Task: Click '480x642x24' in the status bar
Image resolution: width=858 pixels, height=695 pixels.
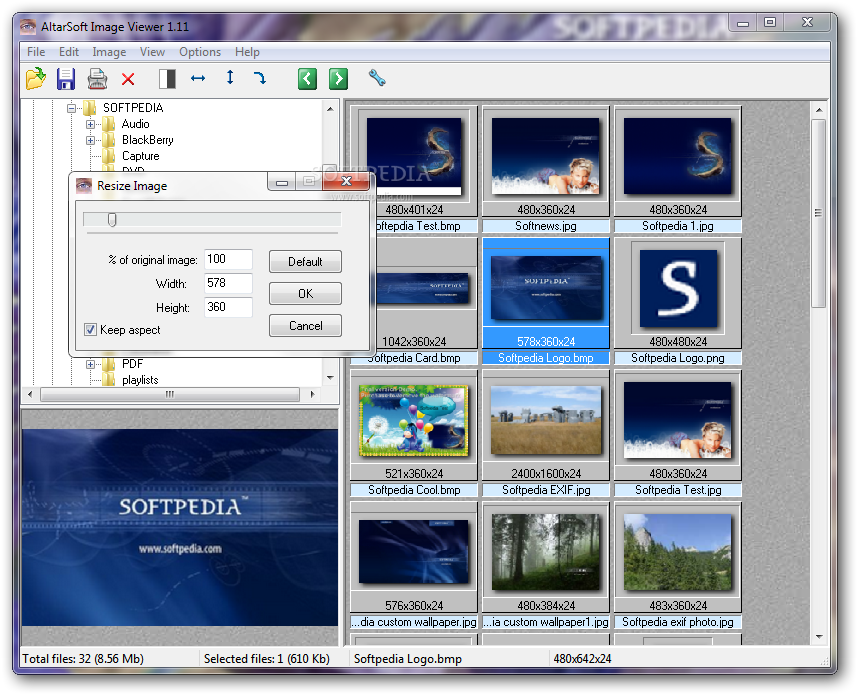Action: click(x=582, y=659)
